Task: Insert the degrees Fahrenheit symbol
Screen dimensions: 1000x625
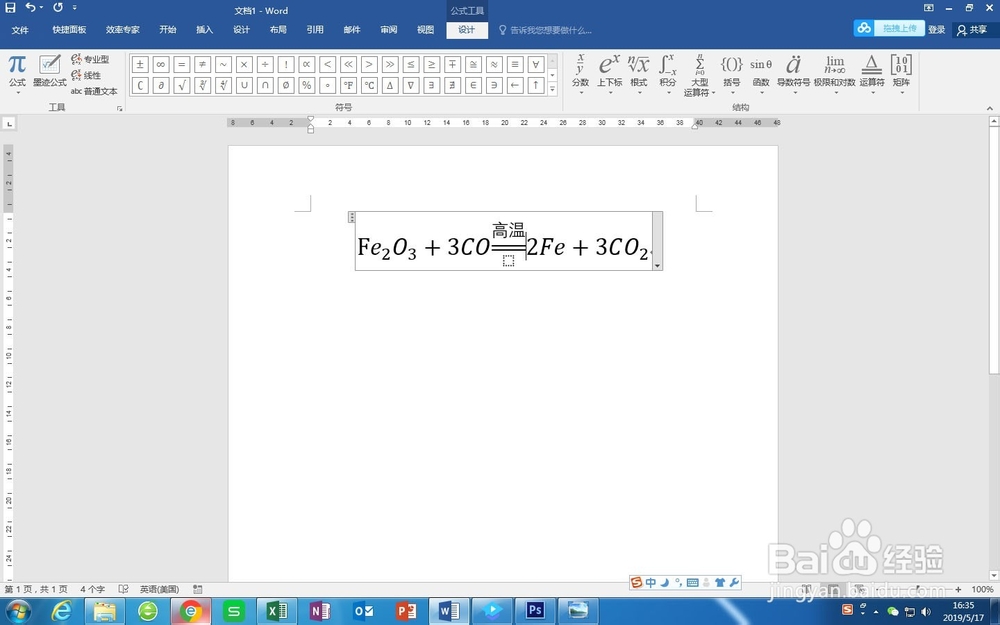Action: pyautogui.click(x=348, y=85)
